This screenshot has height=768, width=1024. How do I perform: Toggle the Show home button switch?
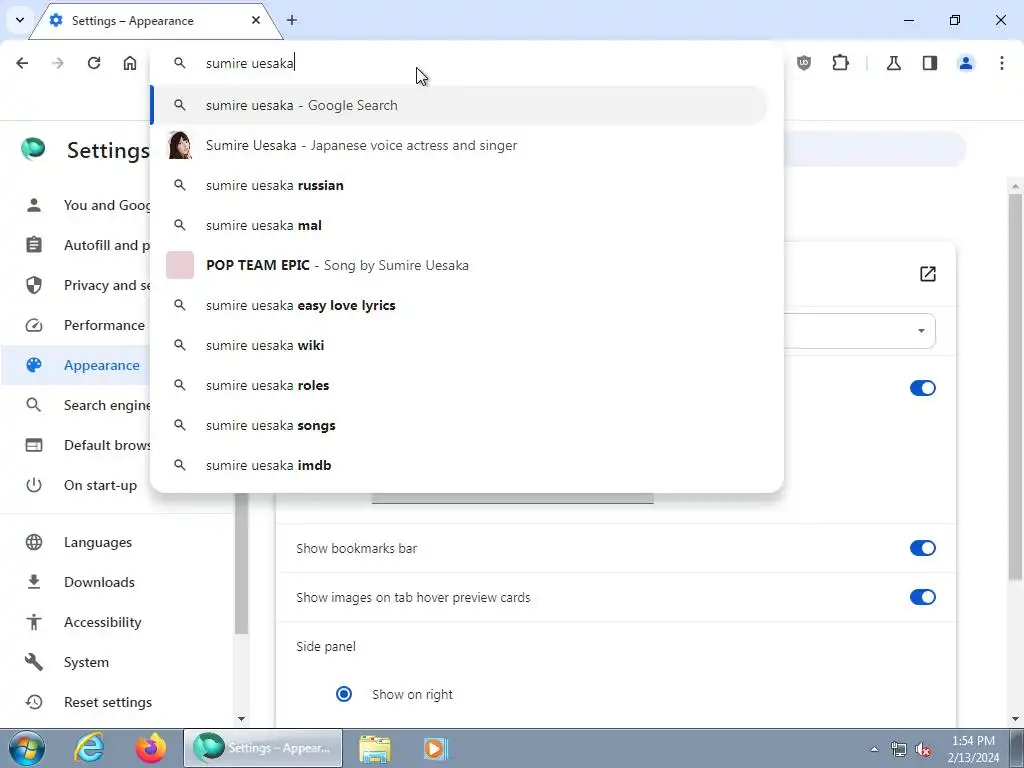click(x=922, y=388)
